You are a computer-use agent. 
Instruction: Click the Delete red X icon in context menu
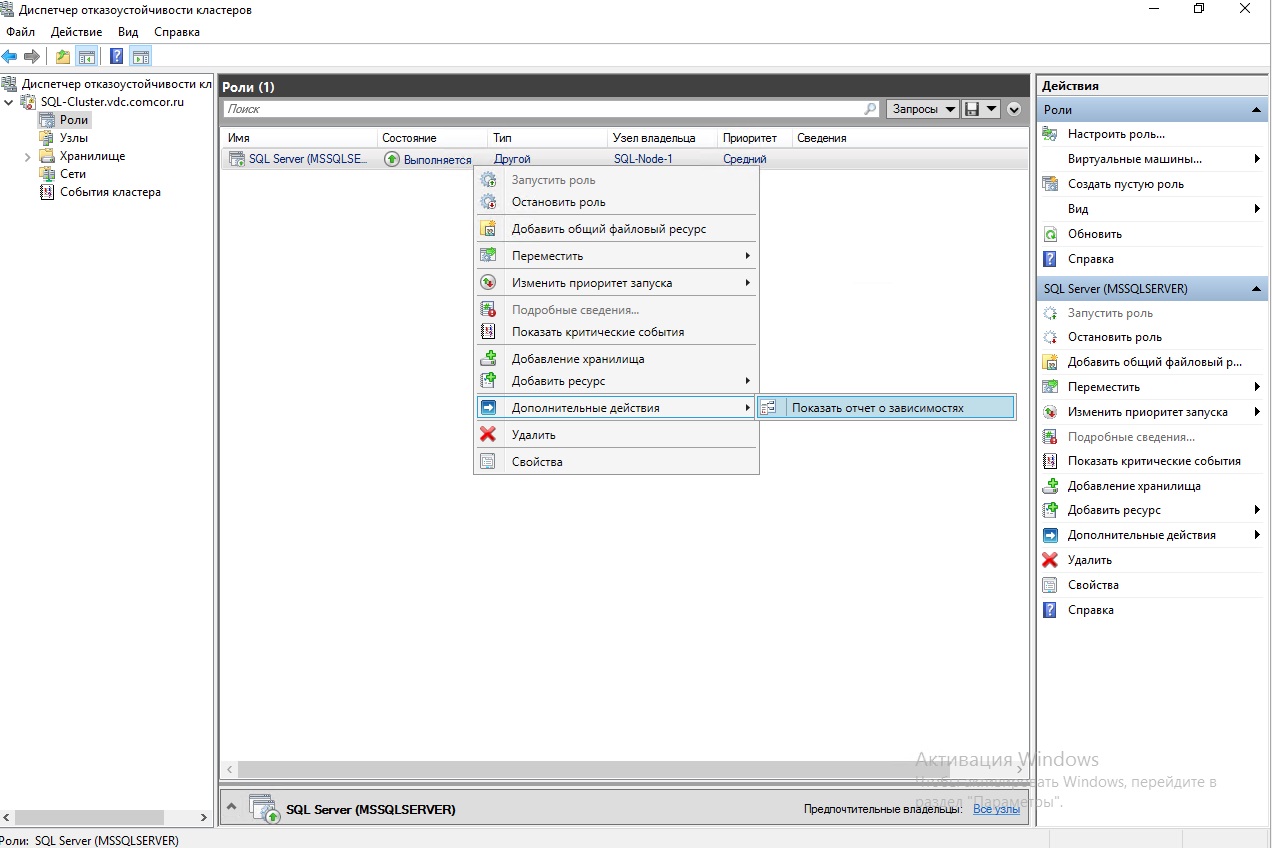click(488, 434)
